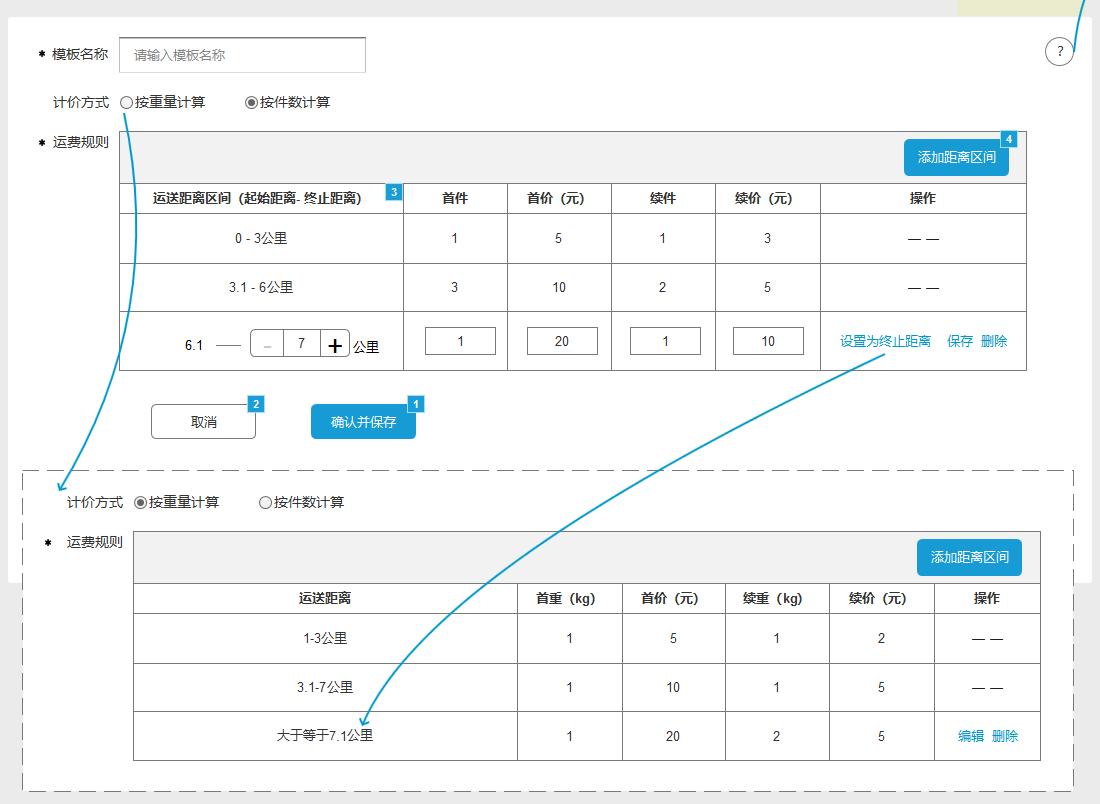Click lower panel 添加距离区间 button

(970, 557)
